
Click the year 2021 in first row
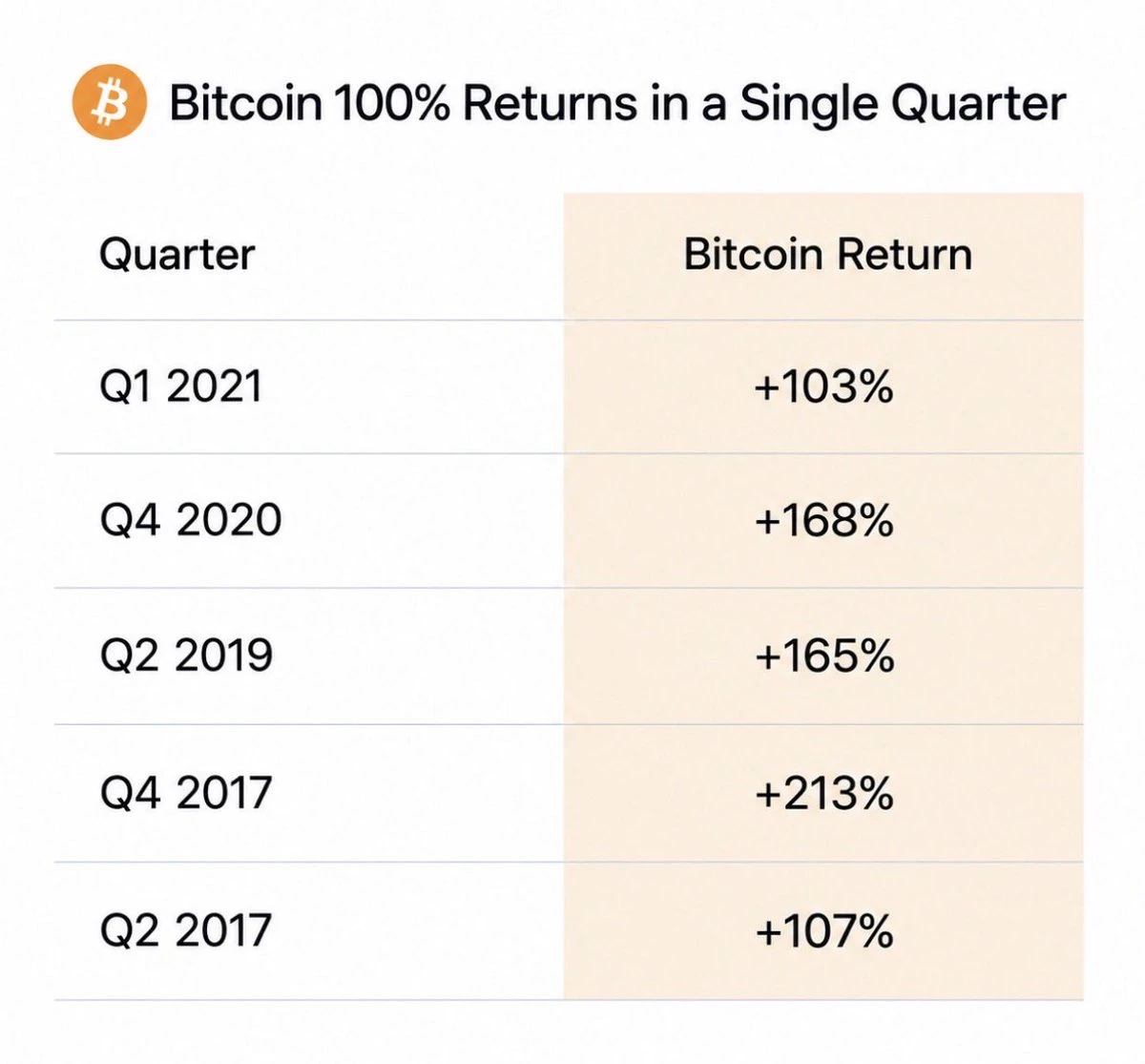coord(214,386)
